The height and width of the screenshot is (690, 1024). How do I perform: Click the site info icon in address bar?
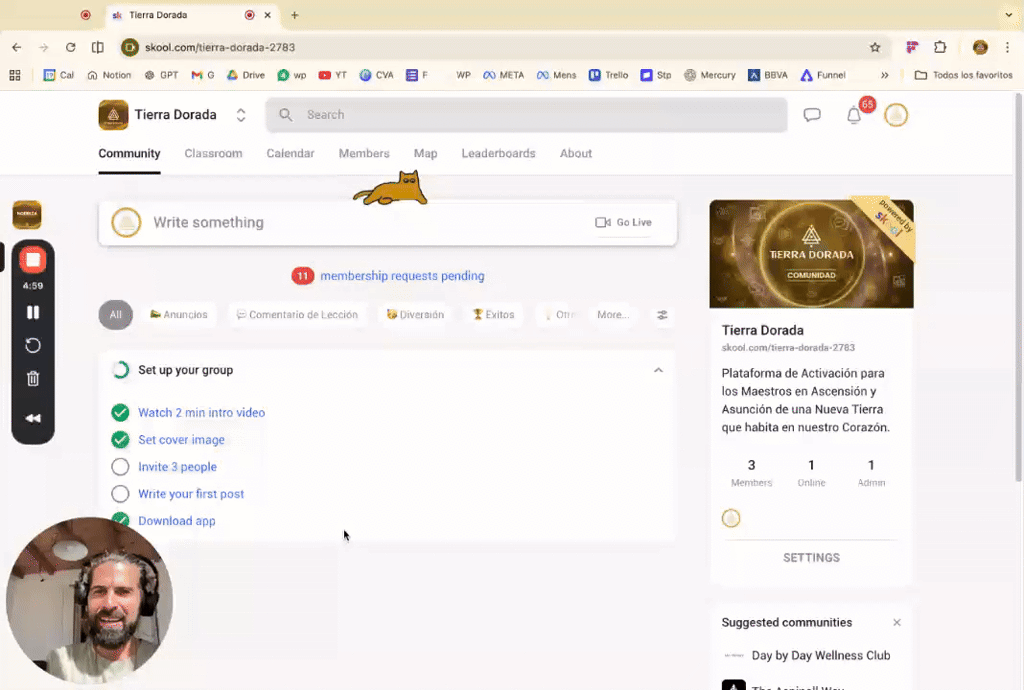point(130,47)
